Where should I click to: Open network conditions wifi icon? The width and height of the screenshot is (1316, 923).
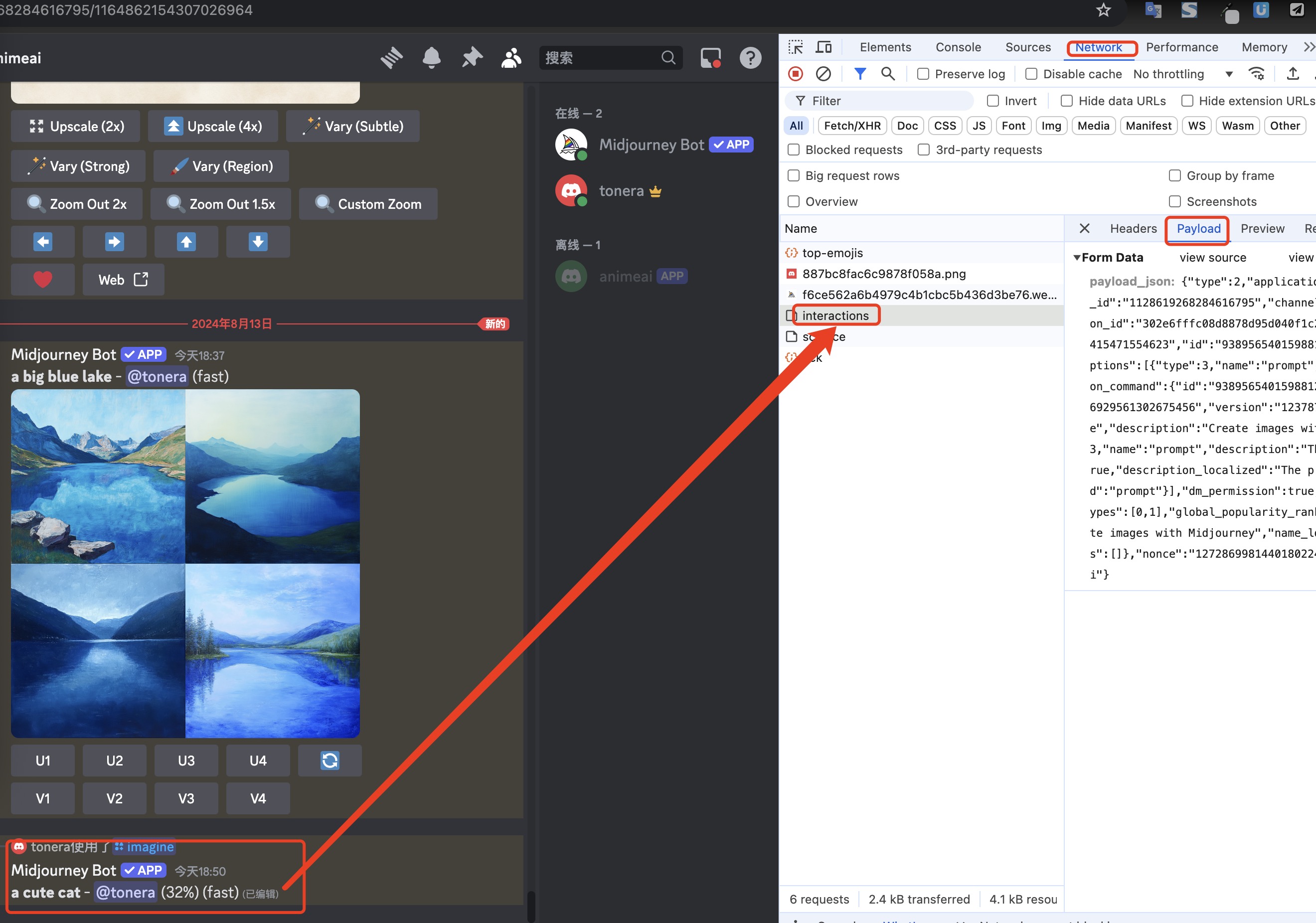coord(1256,74)
